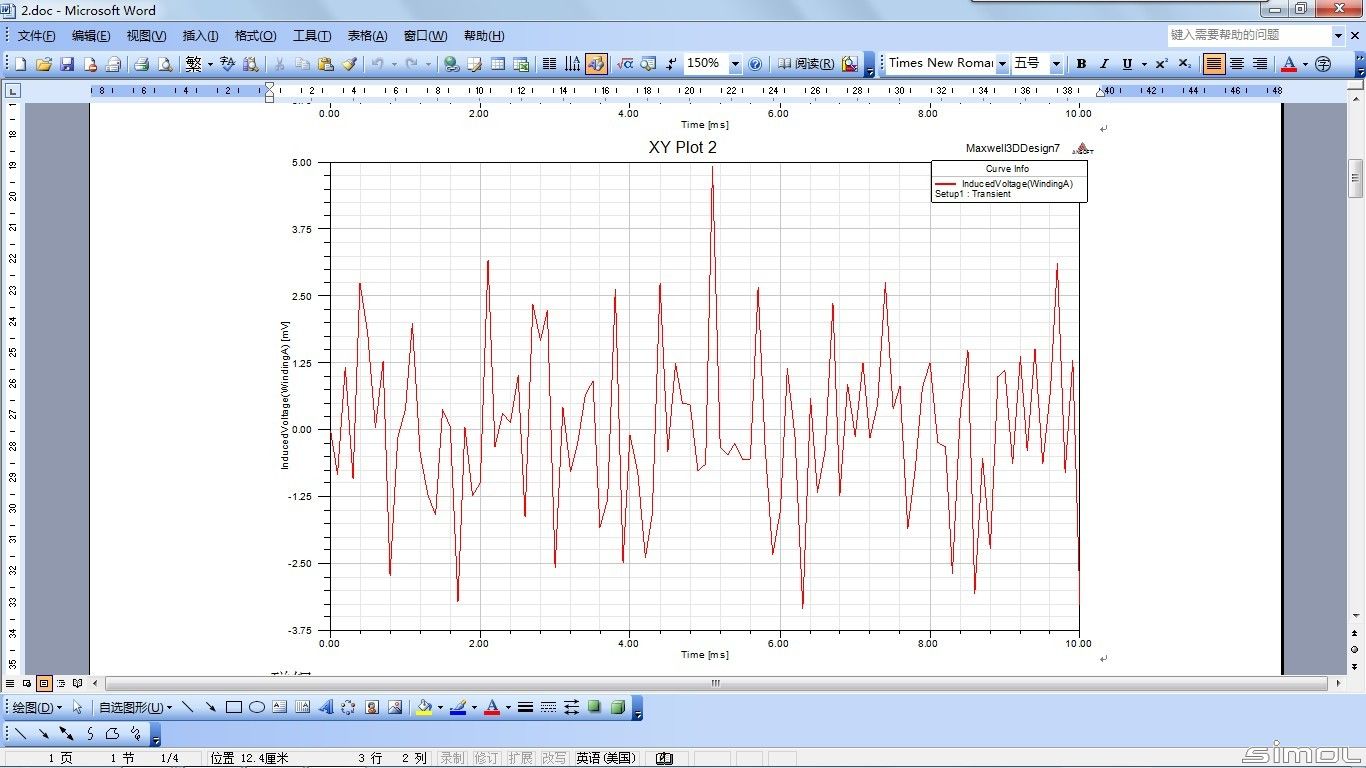This screenshot has width=1366, height=768.
Task: Apply Shadow Style green square icon
Action: tap(594, 707)
